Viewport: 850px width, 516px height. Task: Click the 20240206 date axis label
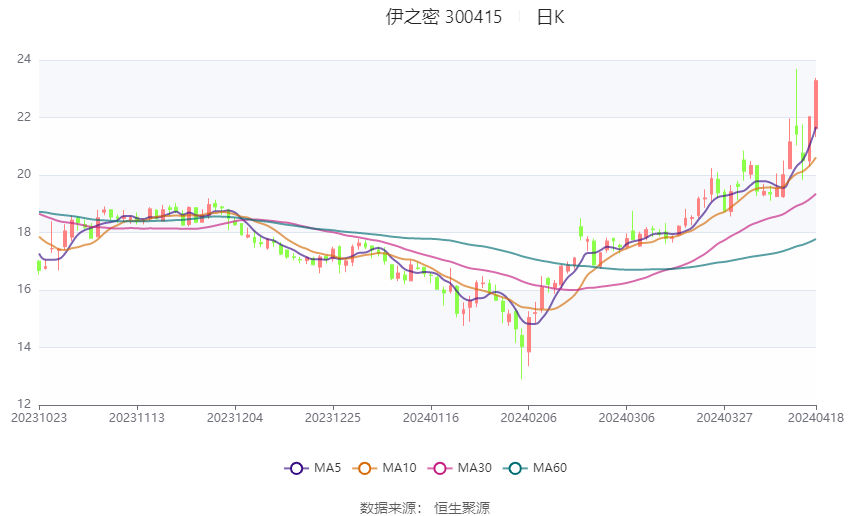coord(528,418)
